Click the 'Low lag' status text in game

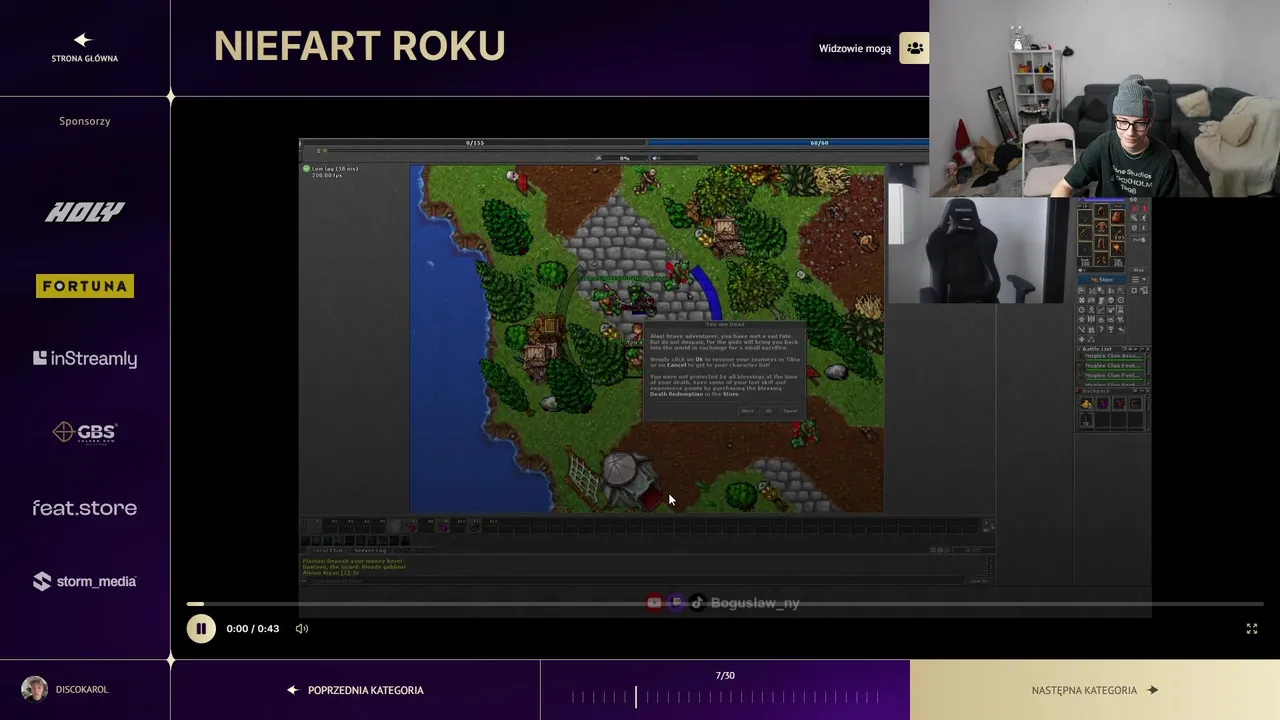click(x=334, y=168)
